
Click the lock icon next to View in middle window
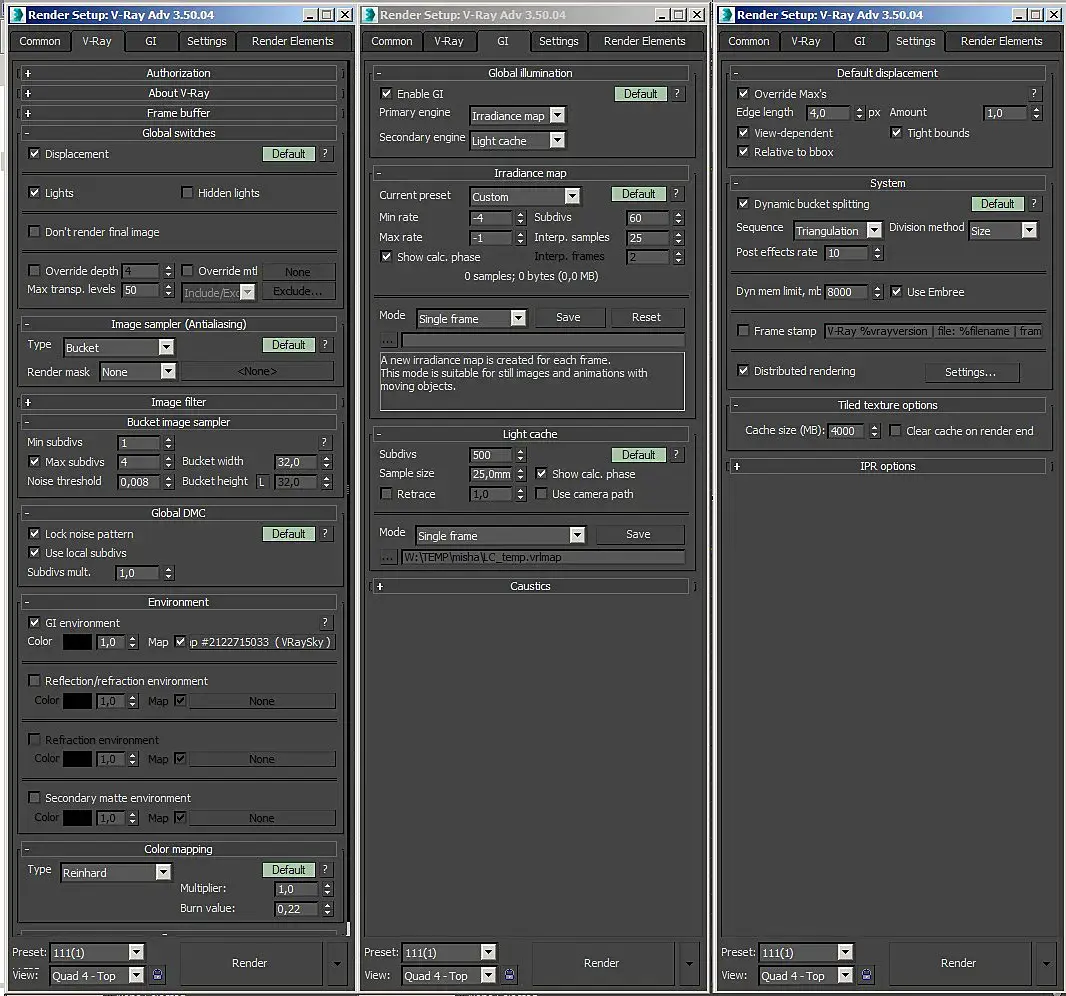click(509, 975)
